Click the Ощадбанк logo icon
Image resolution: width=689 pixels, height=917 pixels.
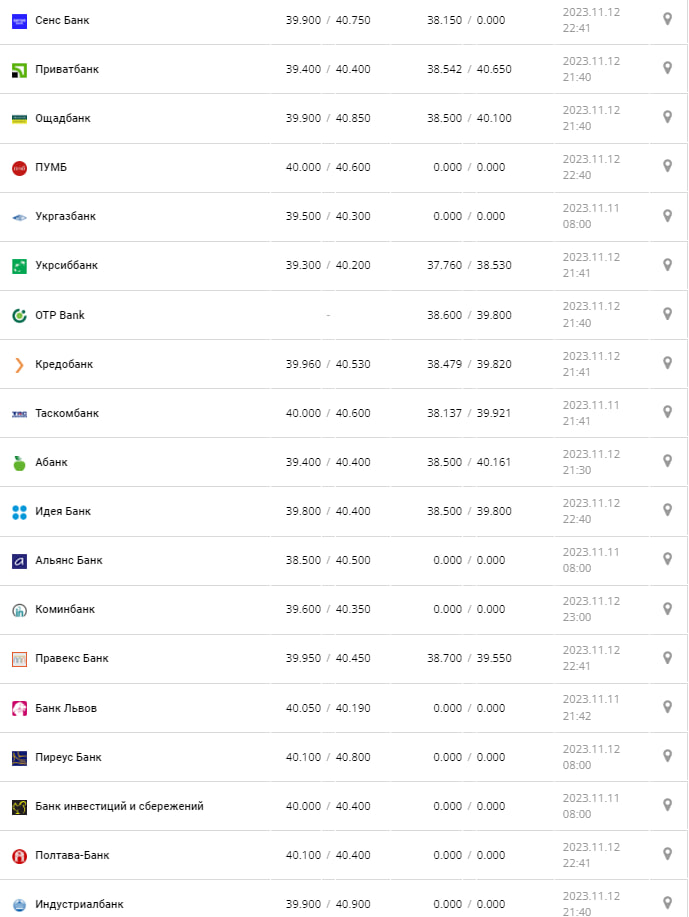tap(19, 119)
